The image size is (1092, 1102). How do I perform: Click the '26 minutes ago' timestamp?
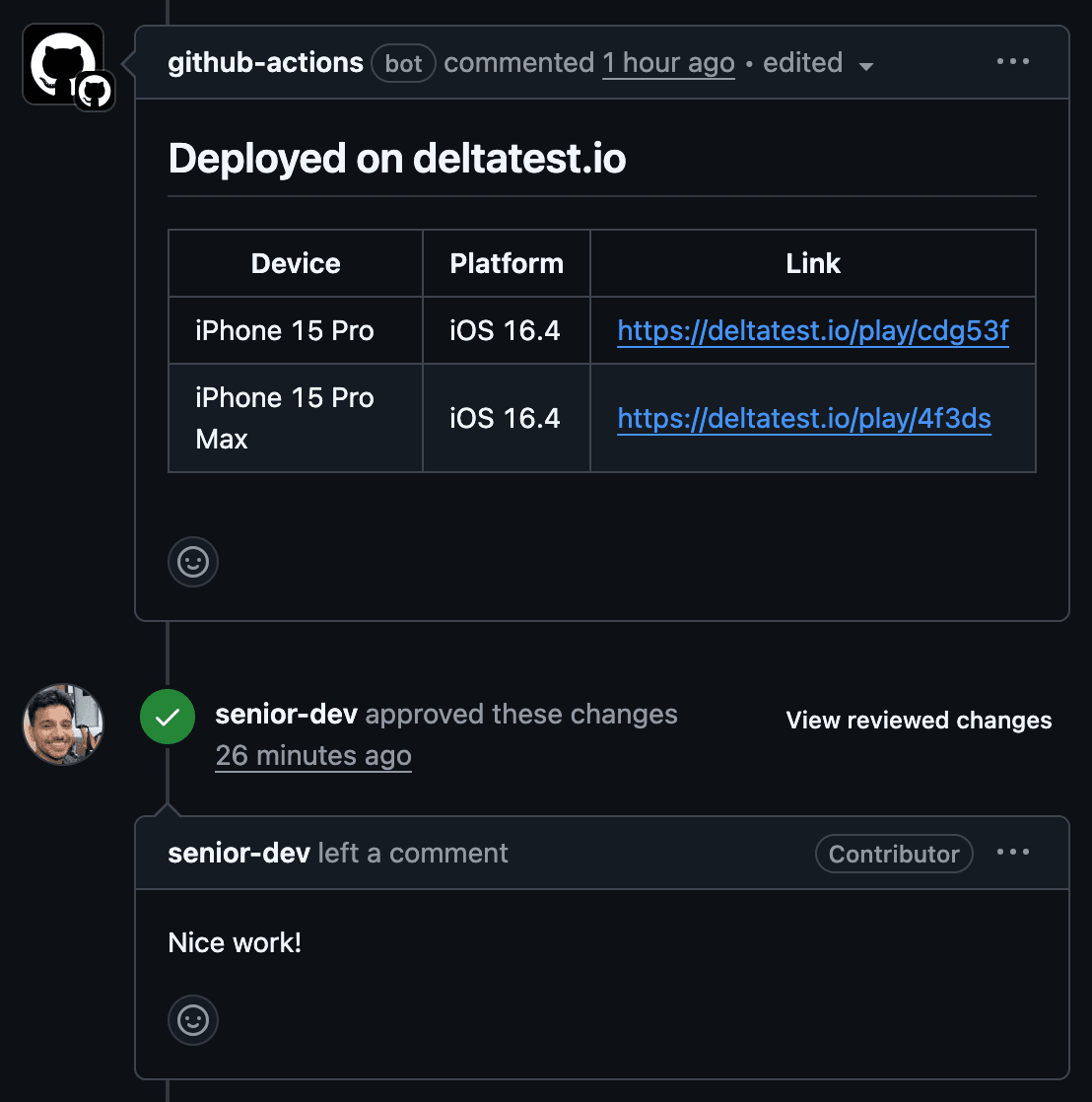point(313,756)
